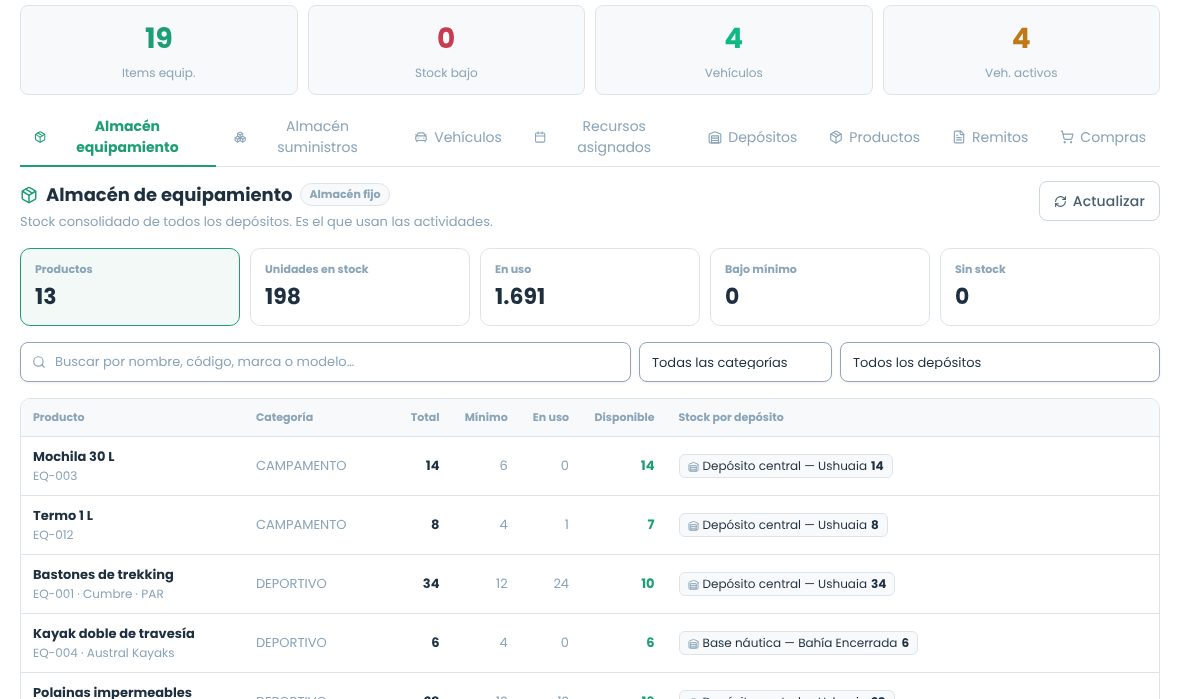Click the calendar icon beside Recursos asignados
The width and height of the screenshot is (1180, 699).
pos(540,137)
